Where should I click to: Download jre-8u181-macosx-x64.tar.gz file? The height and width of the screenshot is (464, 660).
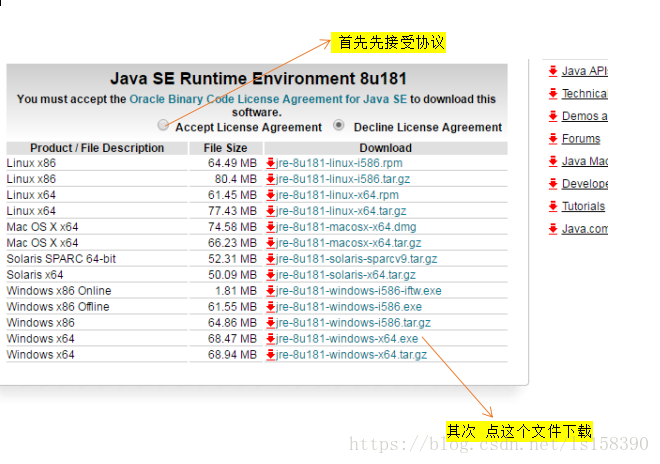[x=349, y=243]
